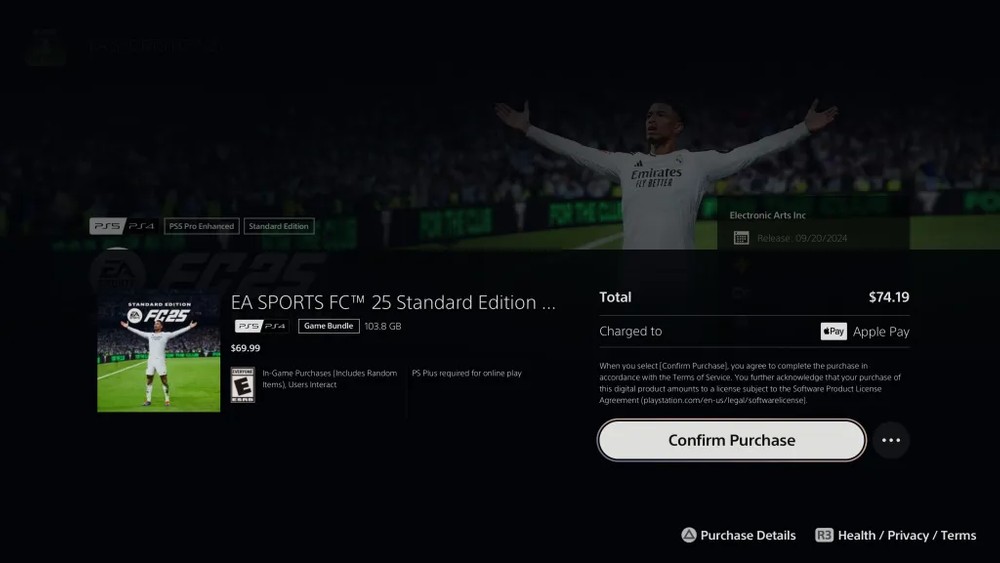Viewport: 1000px width, 563px height.
Task: Select the Standard Edition tag
Action: pyautogui.click(x=279, y=226)
